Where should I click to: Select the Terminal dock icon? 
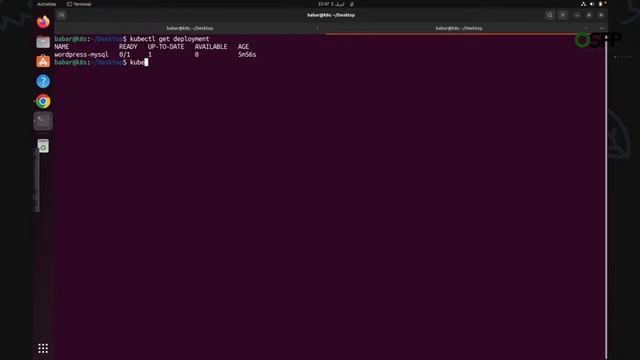(x=43, y=121)
